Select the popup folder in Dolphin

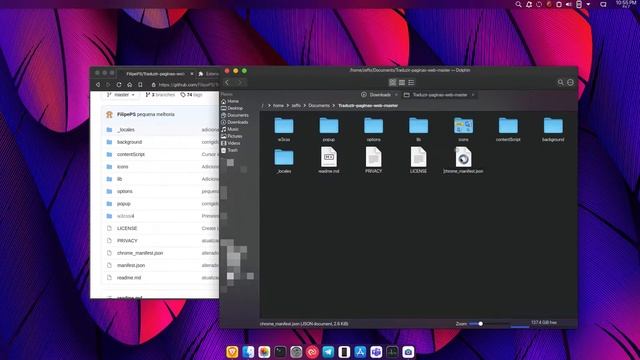[x=329, y=129]
